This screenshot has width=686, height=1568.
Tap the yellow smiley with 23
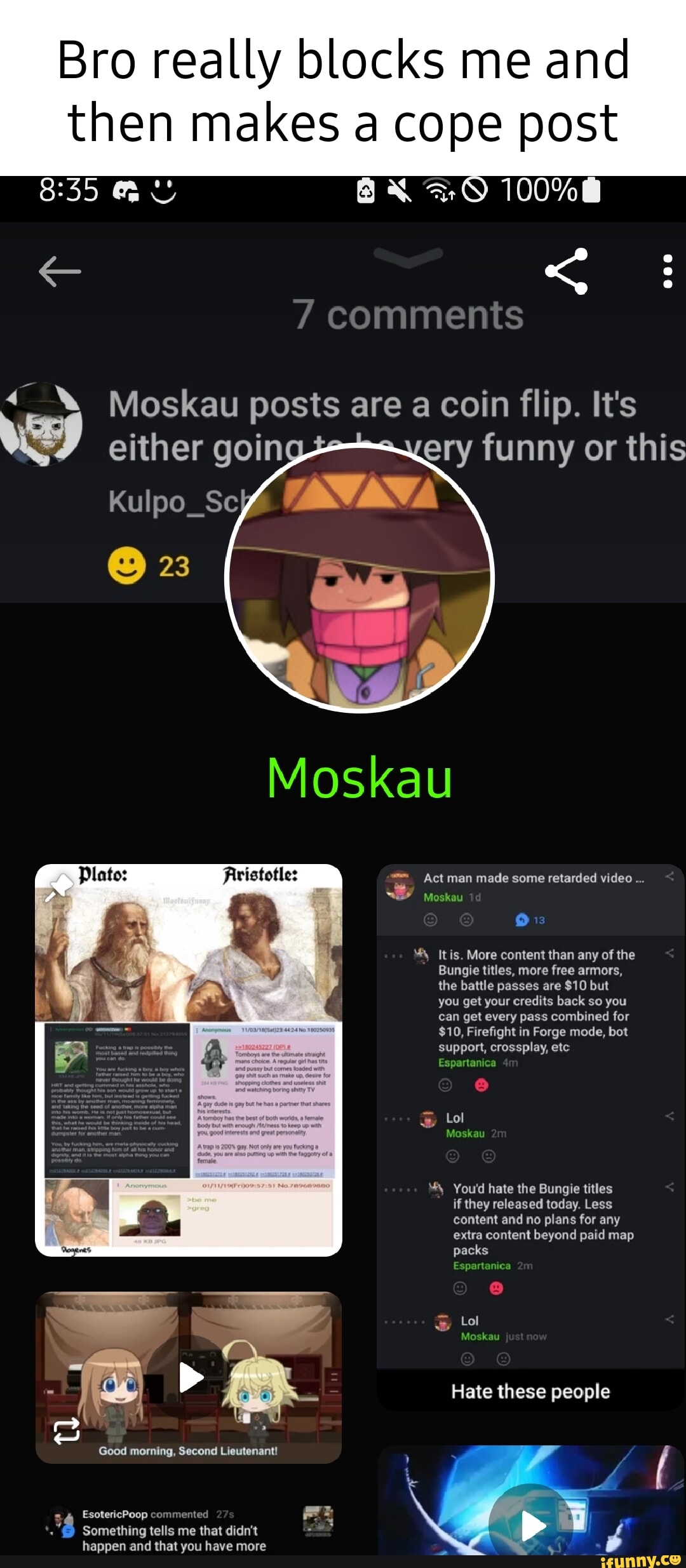click(149, 565)
